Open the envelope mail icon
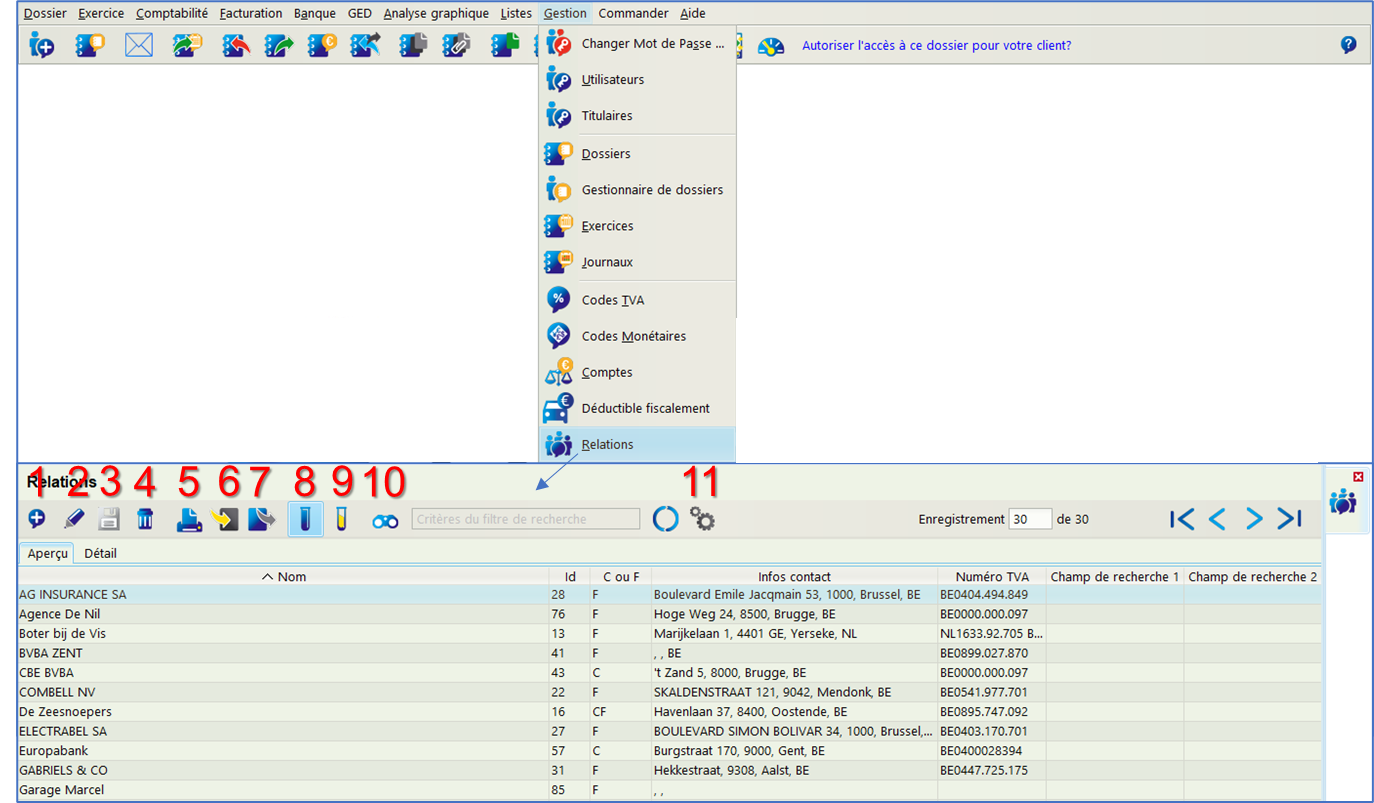Image resolution: width=1374 pixels, height=803 pixels. click(x=138, y=45)
